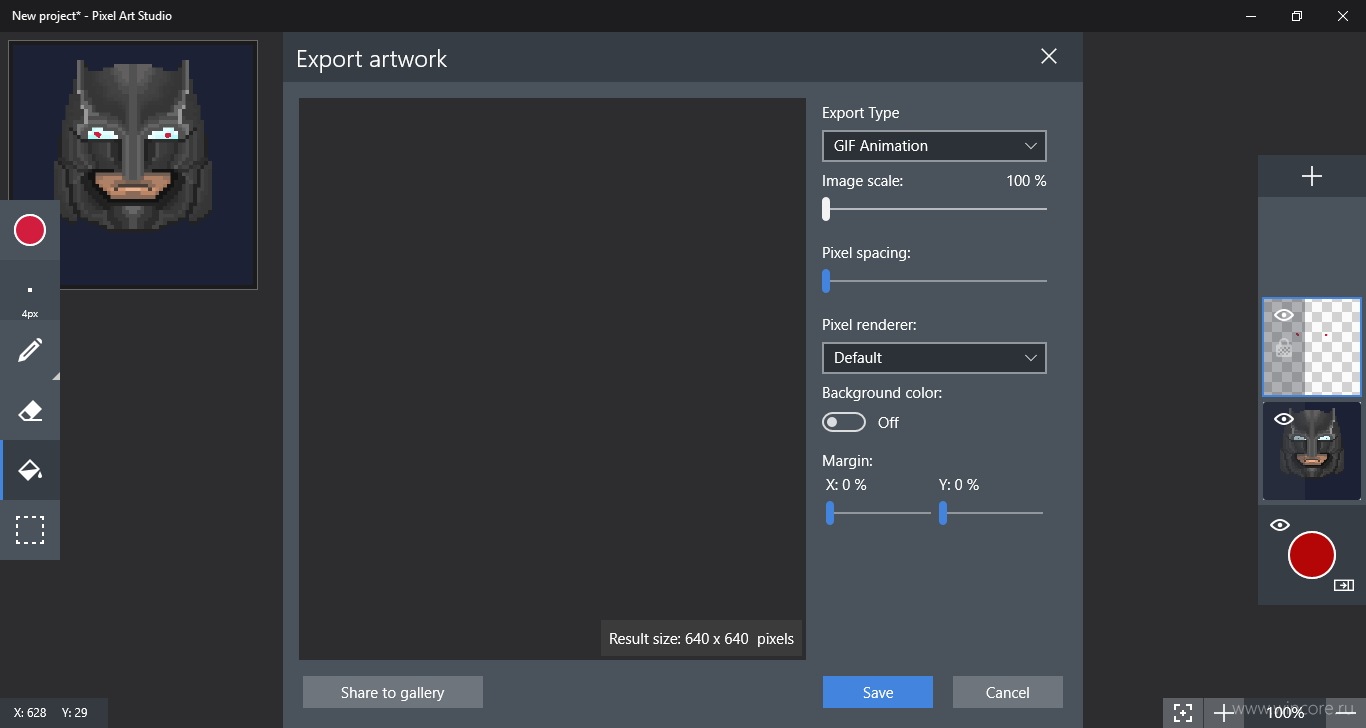The height and width of the screenshot is (728, 1366).
Task: Hide the top transparent layer via eye icon
Action: (1284, 315)
